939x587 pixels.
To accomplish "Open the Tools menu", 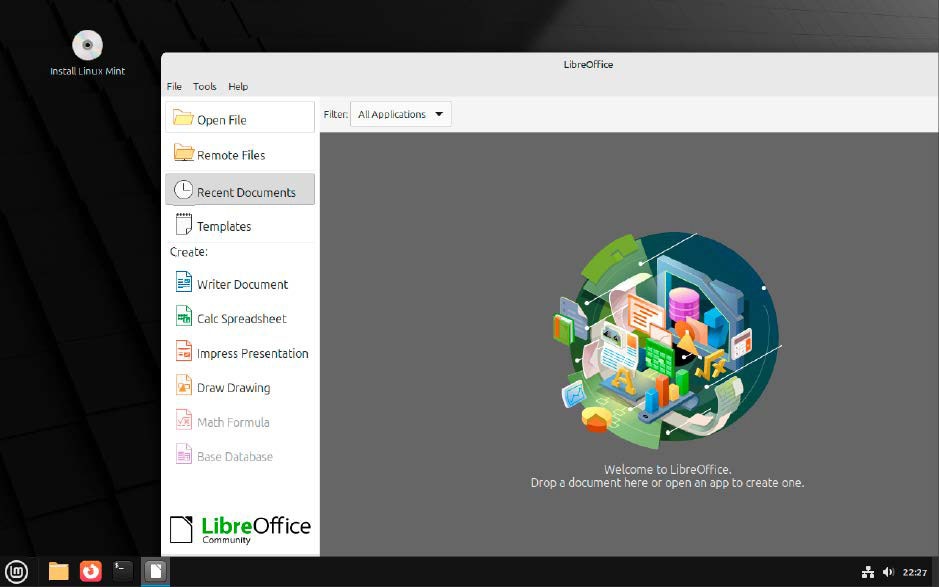I will pos(204,86).
